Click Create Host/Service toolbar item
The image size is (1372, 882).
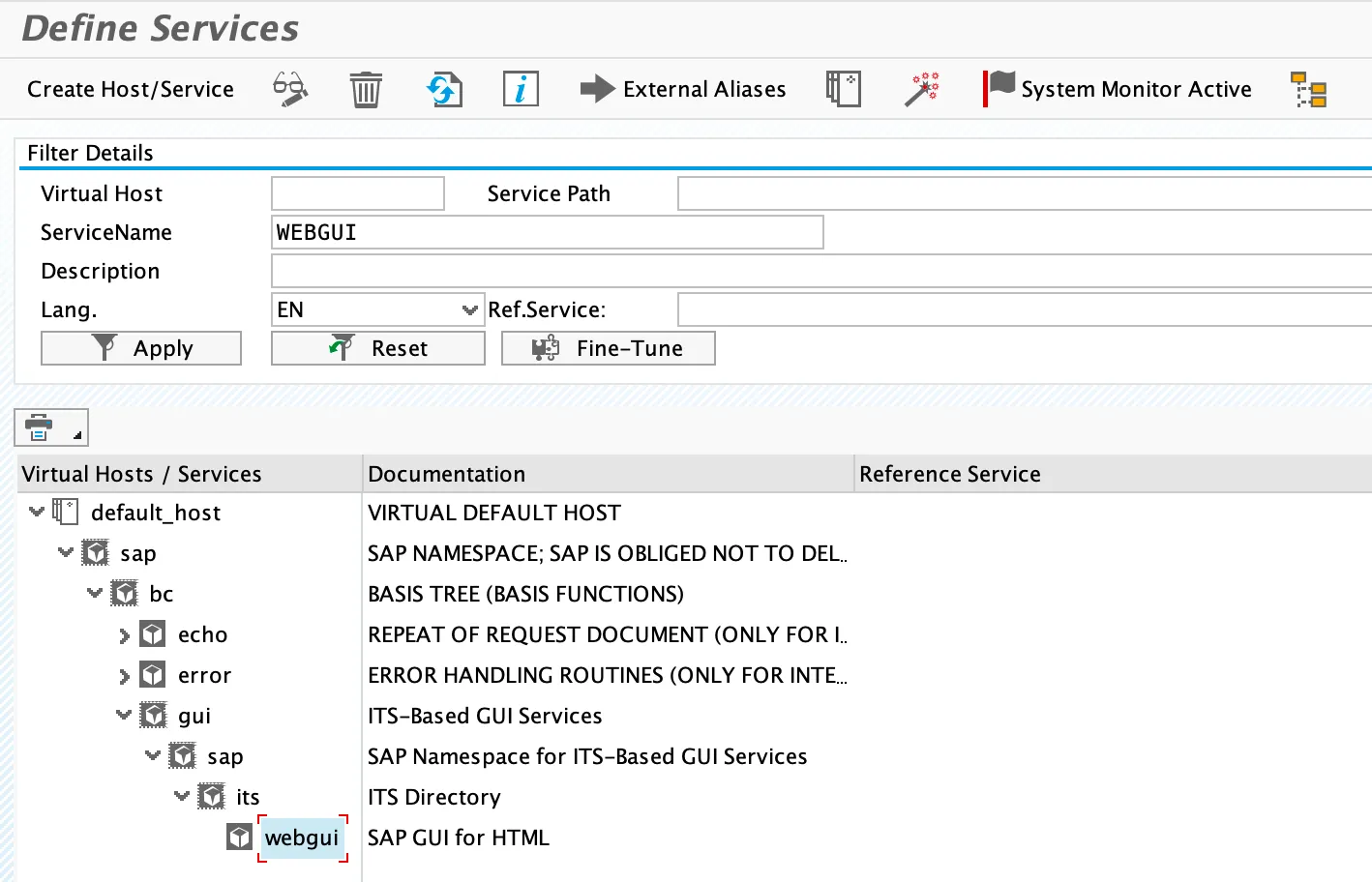tap(131, 89)
